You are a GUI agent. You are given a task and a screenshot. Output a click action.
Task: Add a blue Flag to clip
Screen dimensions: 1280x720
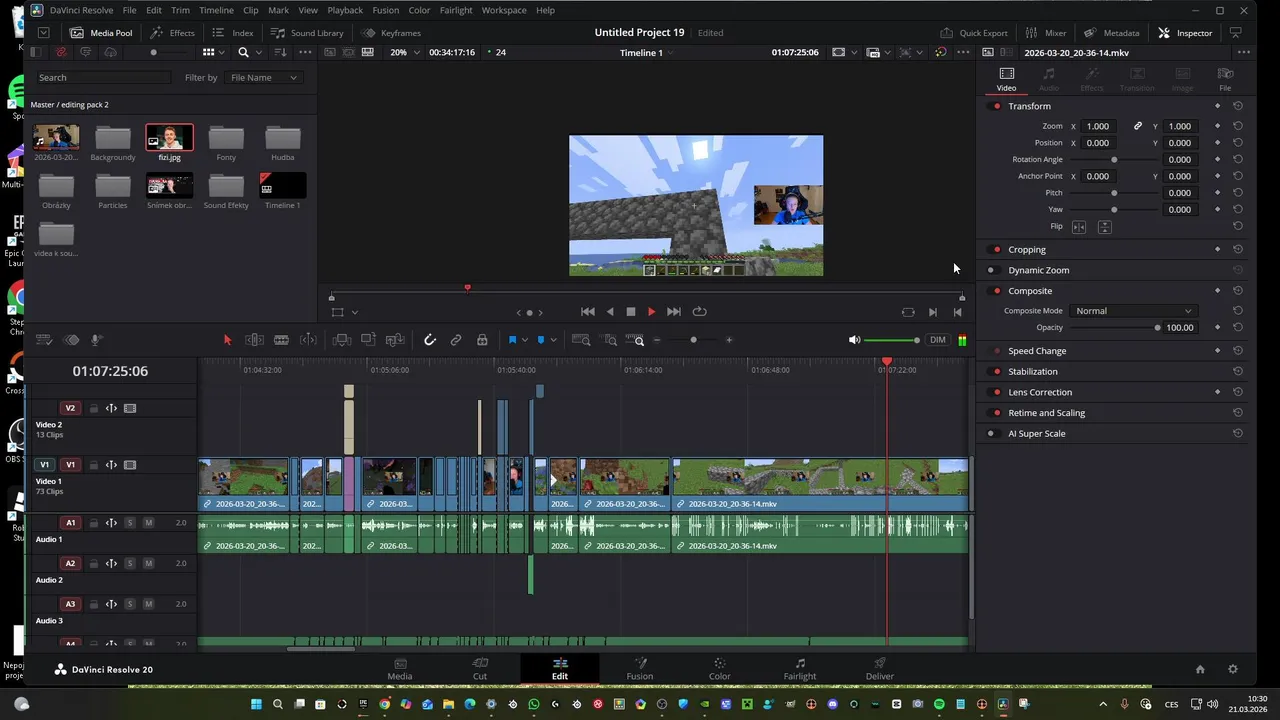512,340
